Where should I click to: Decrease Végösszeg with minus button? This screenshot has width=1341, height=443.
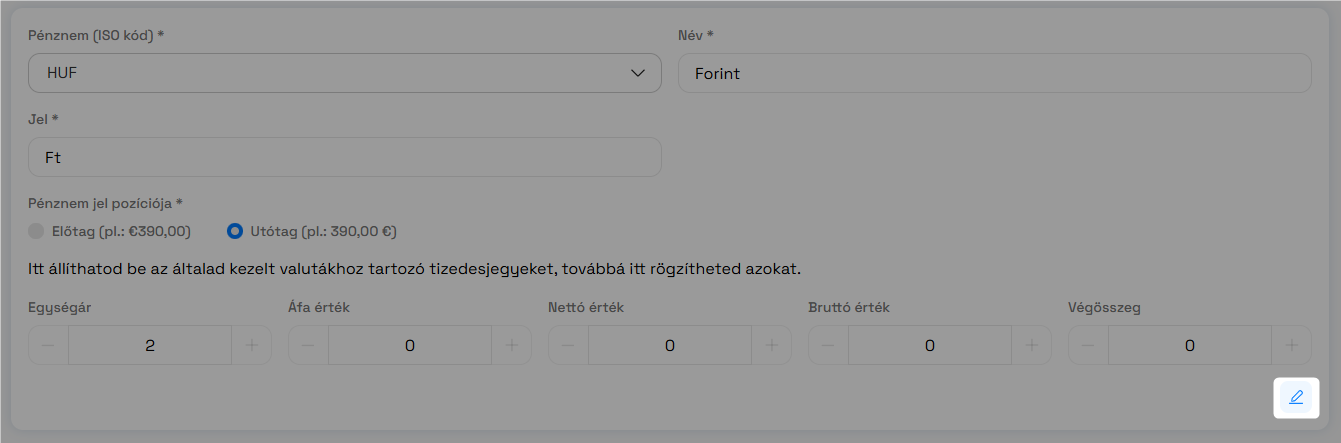pyautogui.click(x=1088, y=345)
